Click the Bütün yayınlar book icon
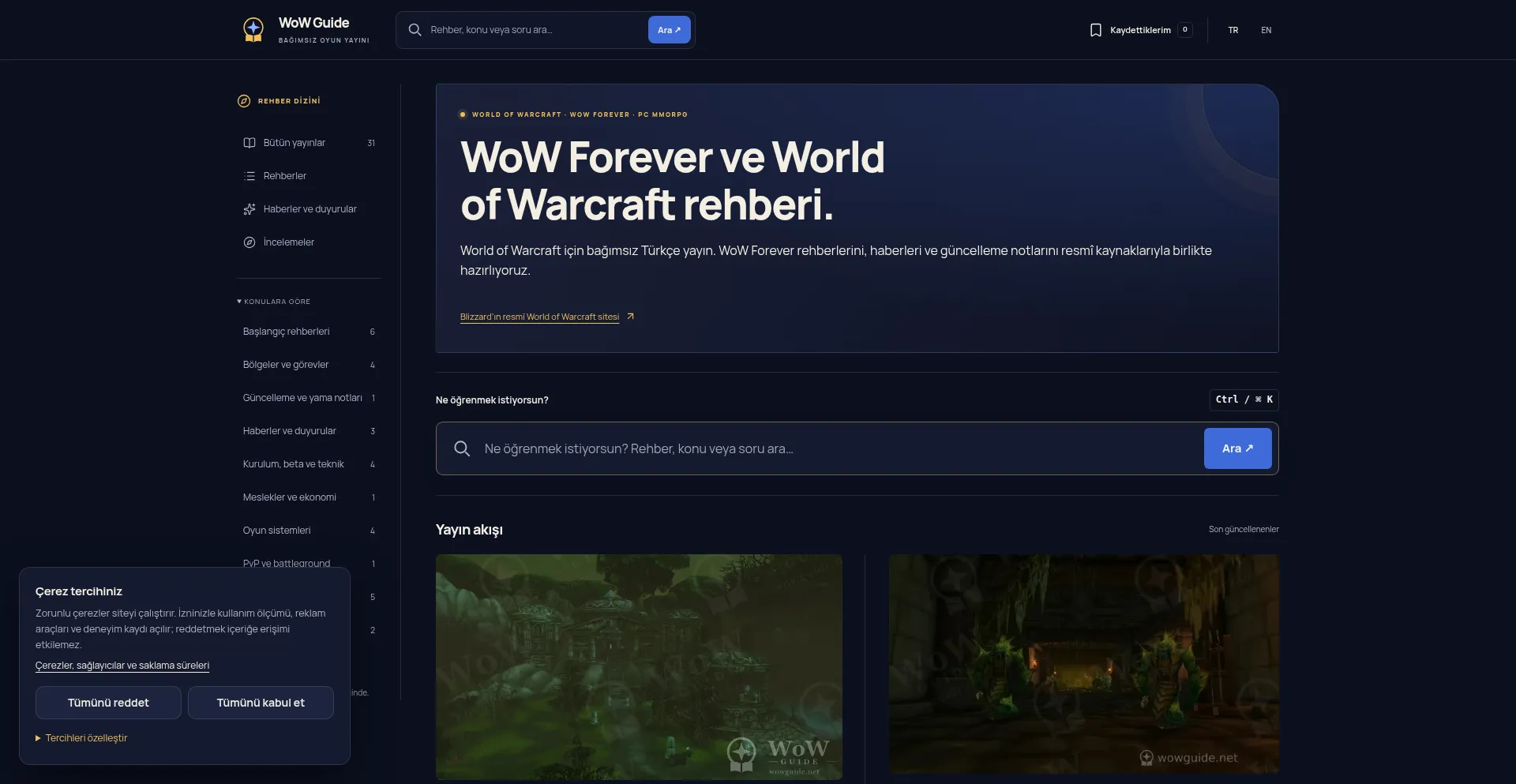1516x784 pixels. click(x=250, y=143)
